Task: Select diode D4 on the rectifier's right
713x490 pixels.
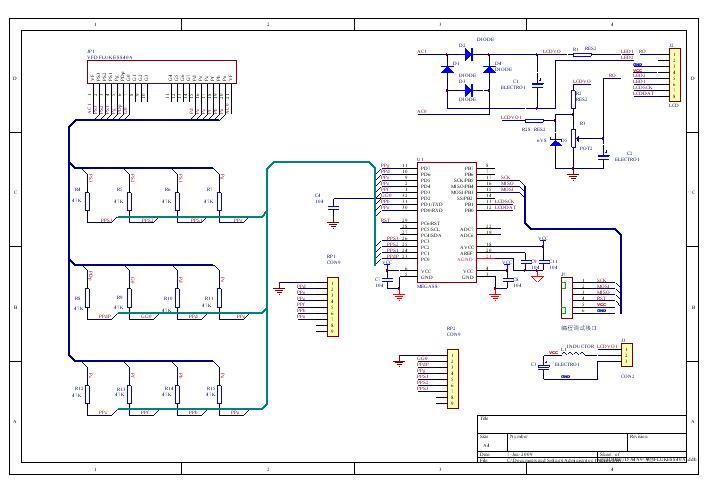Action: (489, 69)
